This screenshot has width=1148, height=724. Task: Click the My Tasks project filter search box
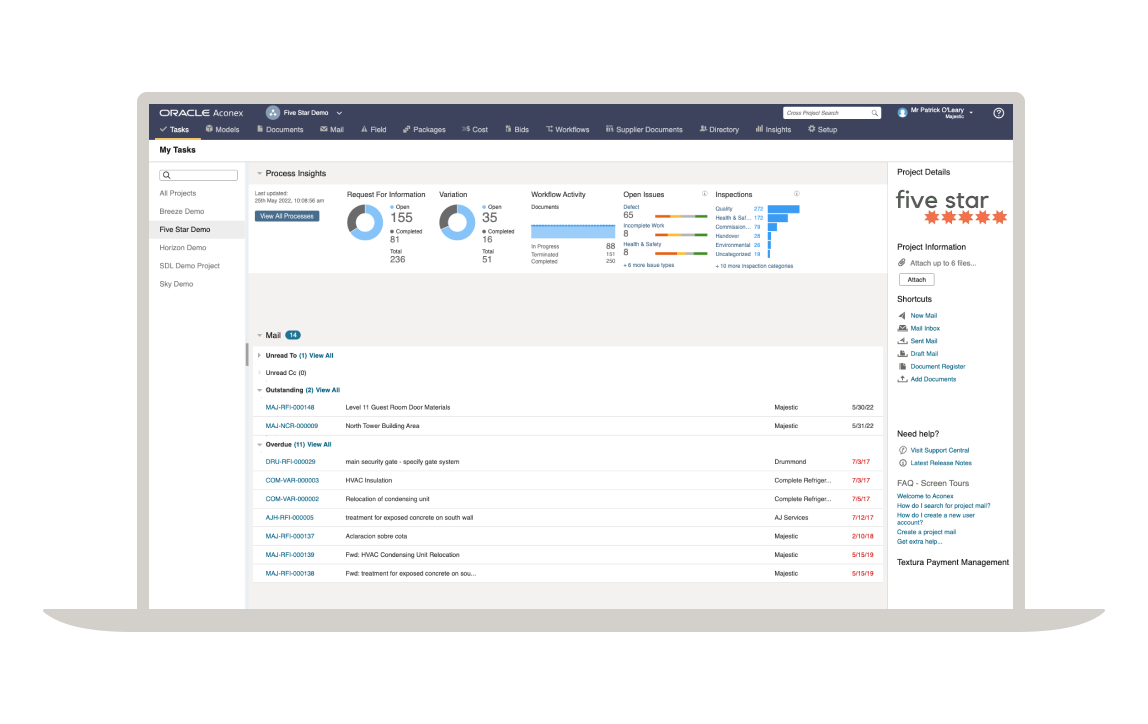pyautogui.click(x=198, y=175)
